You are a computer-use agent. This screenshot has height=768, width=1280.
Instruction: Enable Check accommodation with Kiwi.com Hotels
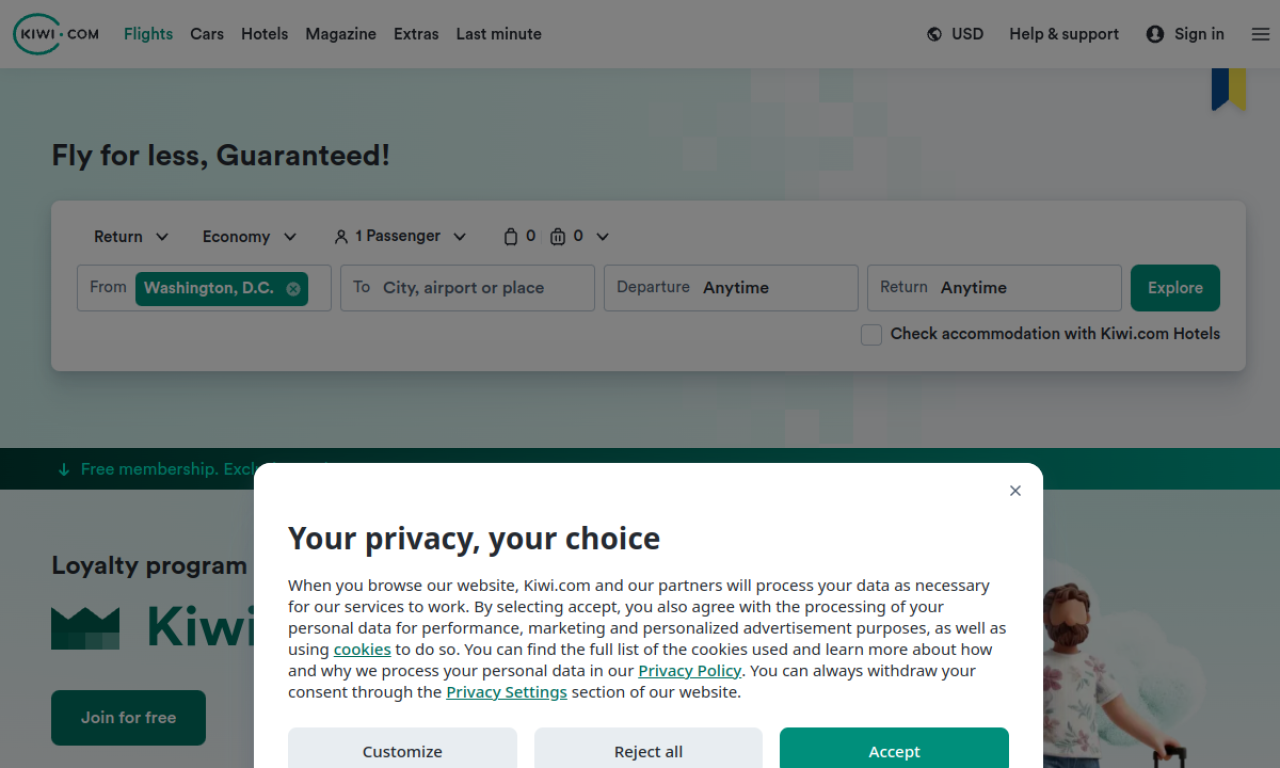point(870,334)
